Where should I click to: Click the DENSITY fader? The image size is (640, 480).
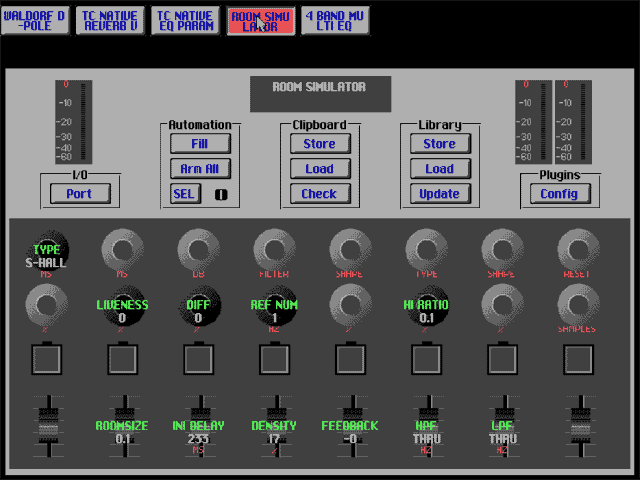pyautogui.click(x=277, y=426)
